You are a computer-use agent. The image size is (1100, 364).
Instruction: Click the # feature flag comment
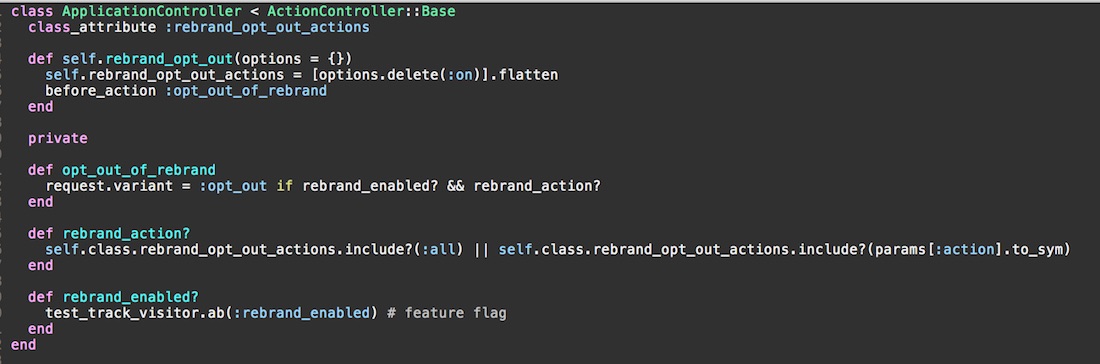[x=447, y=312]
